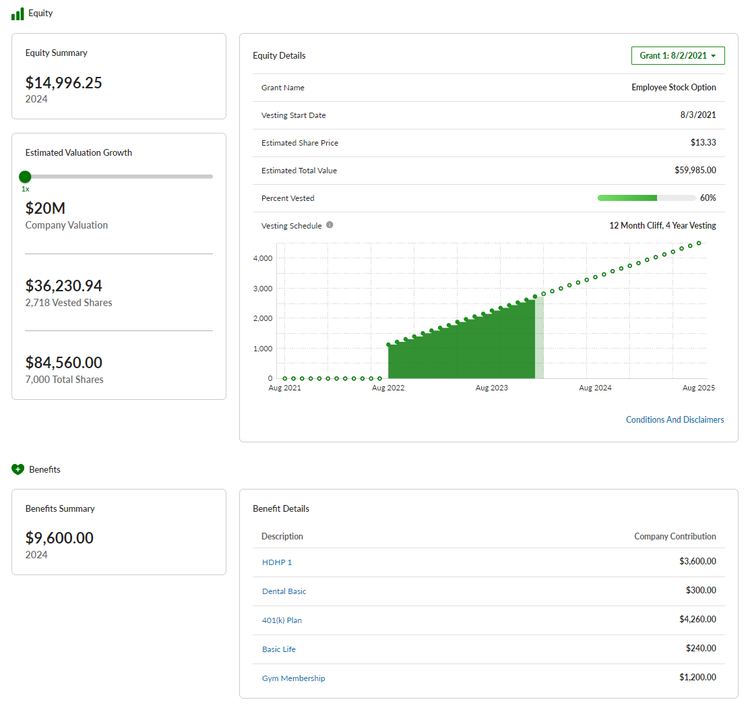Click the Vesting Schedule info icon
Image resolution: width=750 pixels, height=708 pixels.
click(x=330, y=225)
